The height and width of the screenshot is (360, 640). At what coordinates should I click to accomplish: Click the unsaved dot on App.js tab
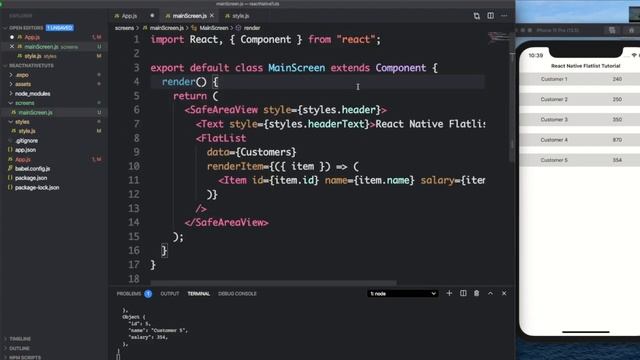tap(152, 16)
